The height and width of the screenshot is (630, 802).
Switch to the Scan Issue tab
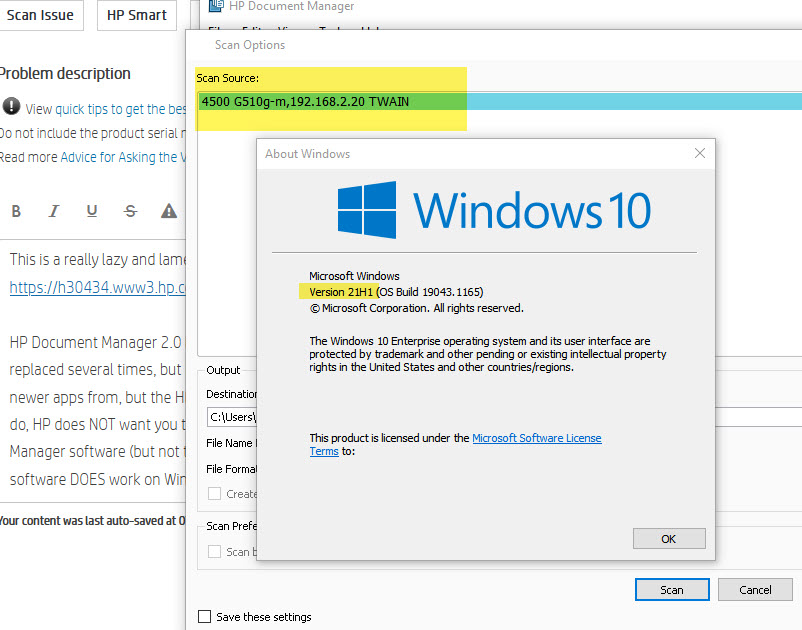click(41, 15)
